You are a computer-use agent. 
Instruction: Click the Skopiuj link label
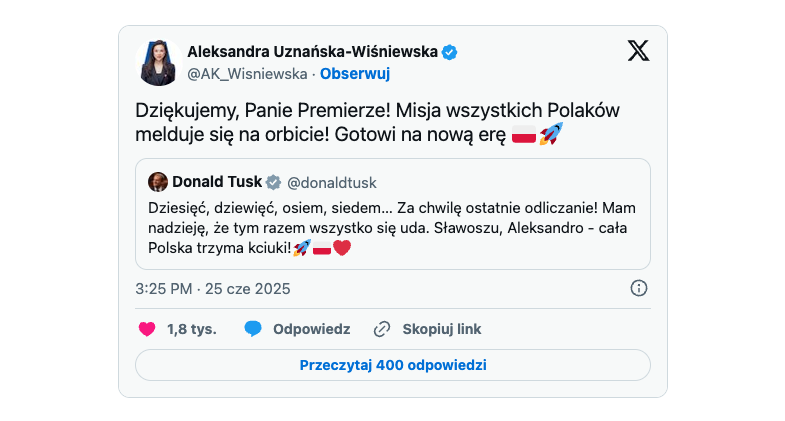pyautogui.click(x=441, y=329)
